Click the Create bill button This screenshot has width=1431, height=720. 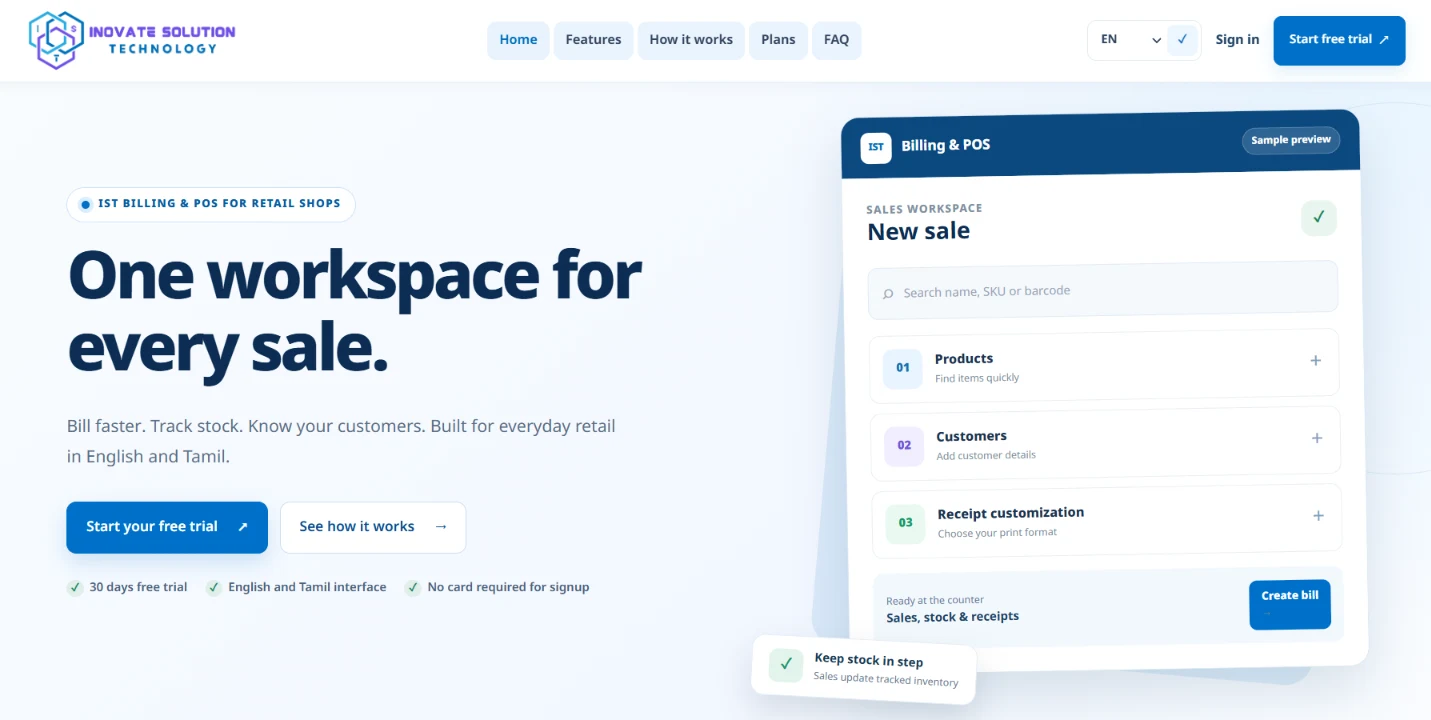[x=1290, y=605]
